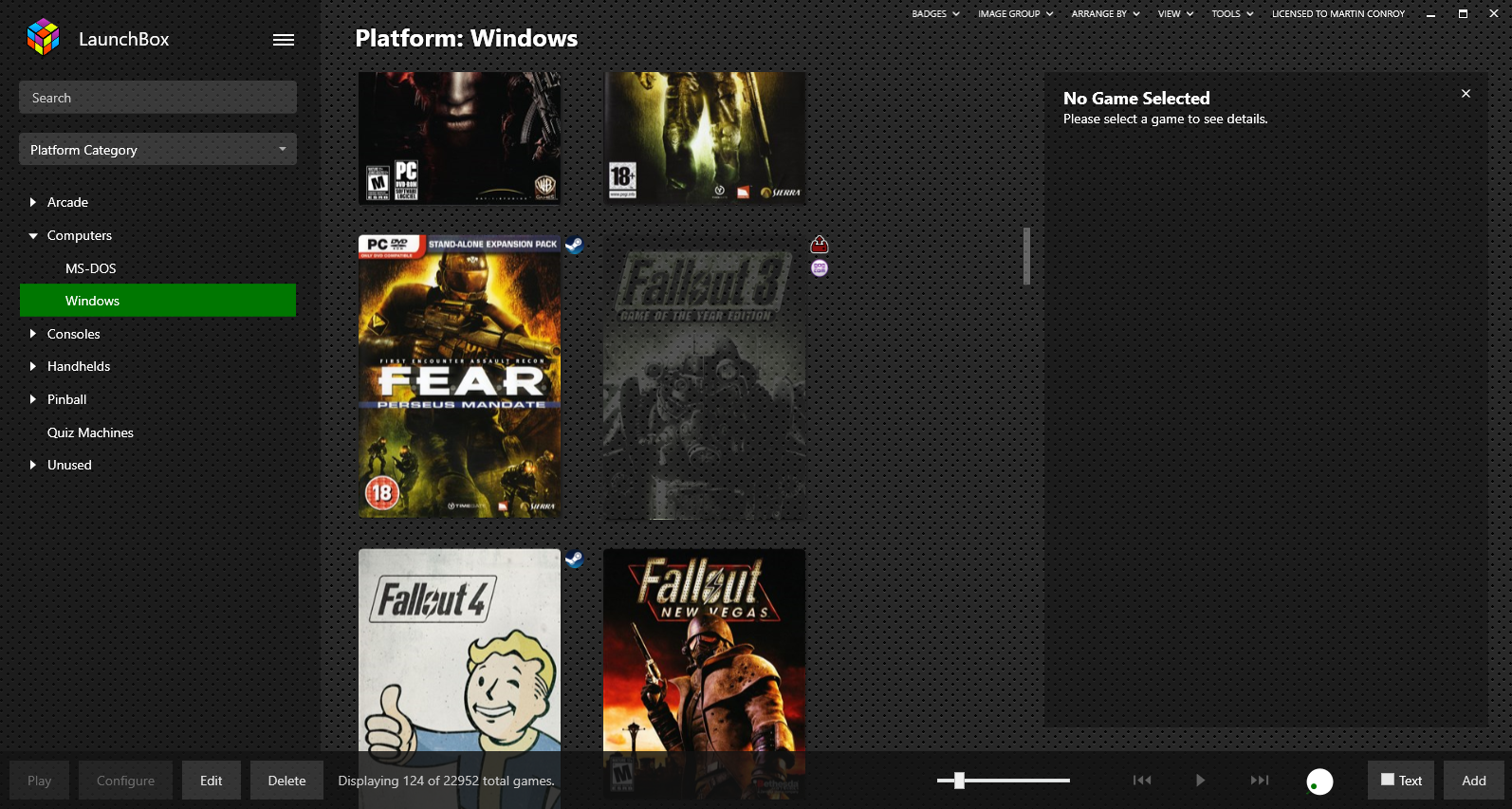
Task: Click the LaunchBox cube logo
Action: click(x=43, y=38)
